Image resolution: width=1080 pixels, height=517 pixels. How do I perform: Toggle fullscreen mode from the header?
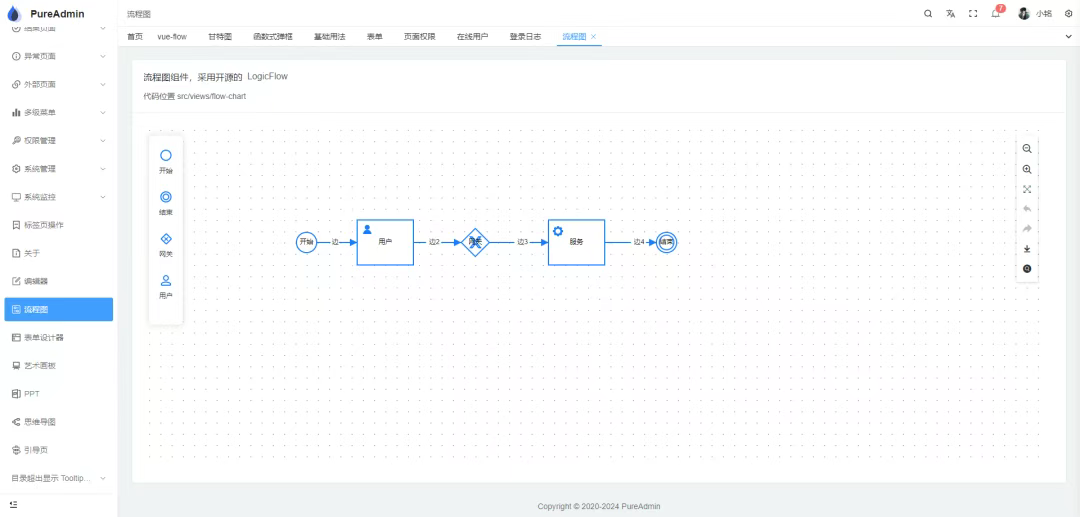[973, 13]
